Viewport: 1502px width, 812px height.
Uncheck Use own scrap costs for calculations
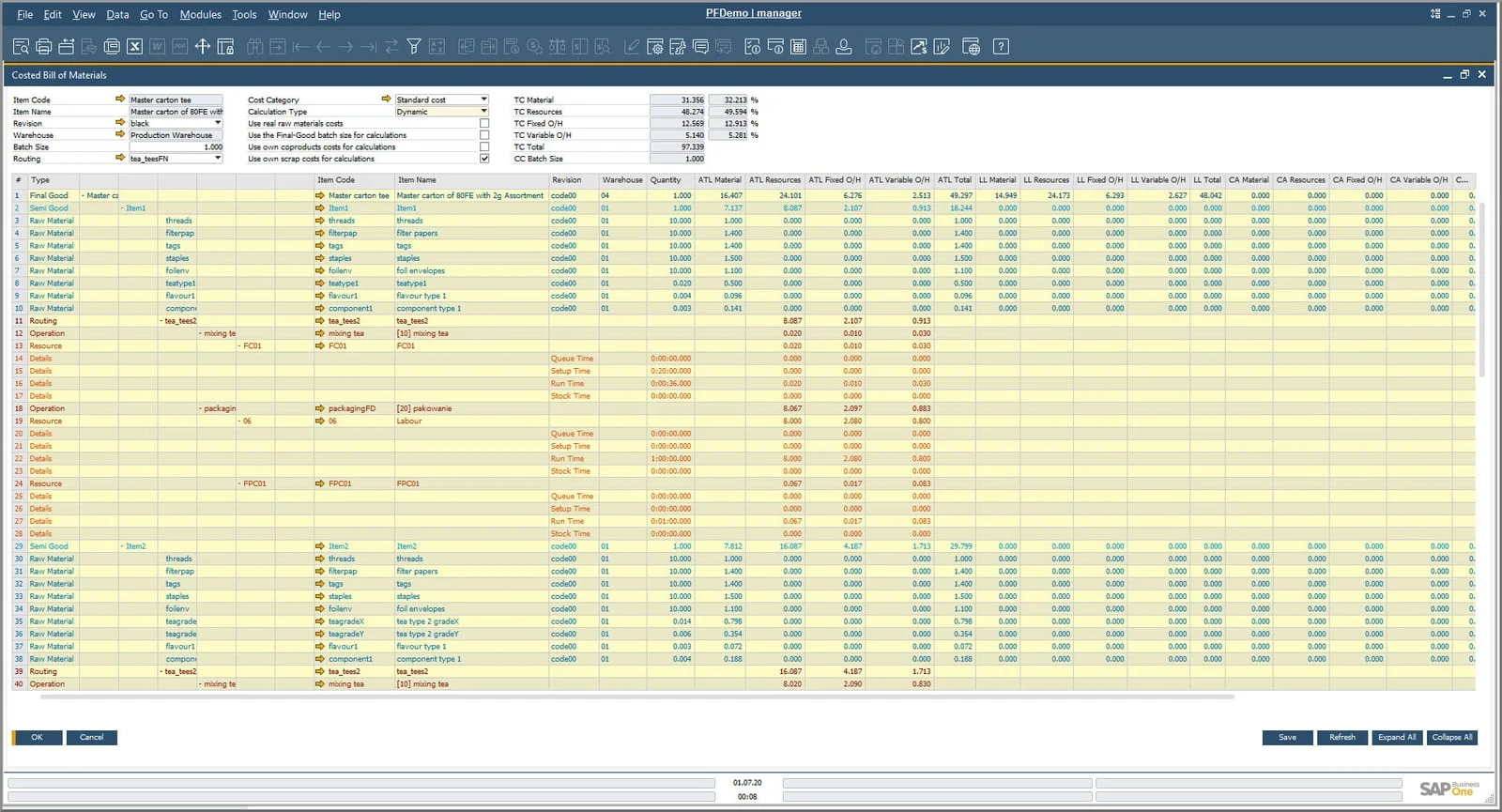pos(484,159)
